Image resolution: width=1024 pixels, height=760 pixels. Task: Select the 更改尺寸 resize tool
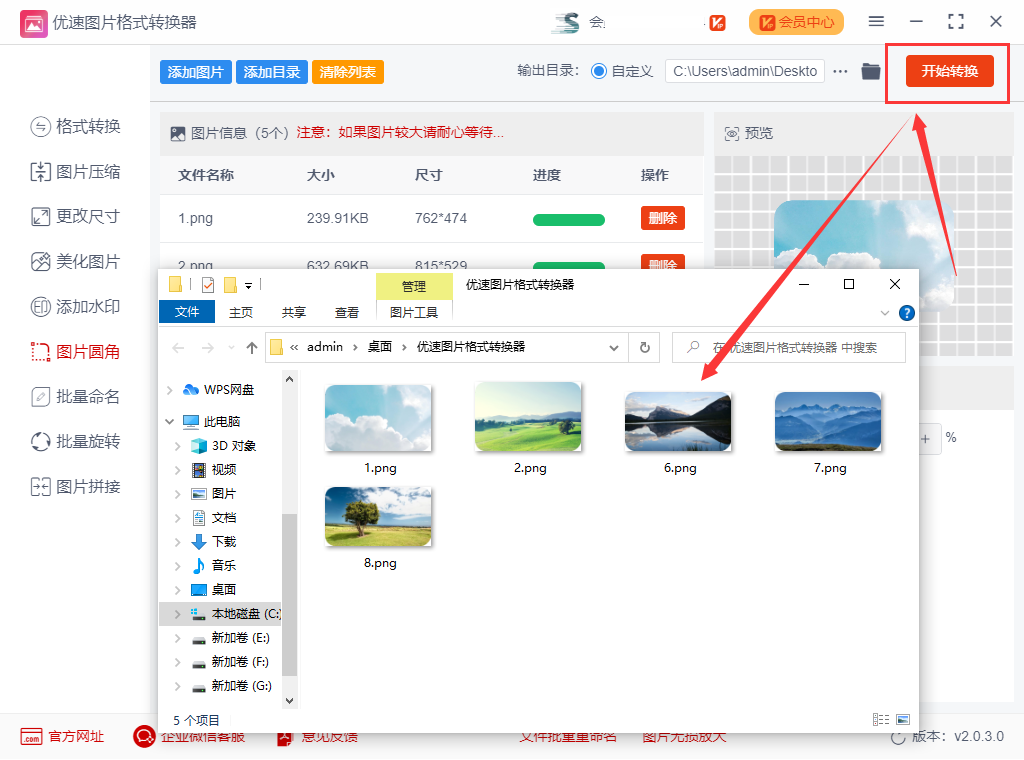(x=76, y=216)
